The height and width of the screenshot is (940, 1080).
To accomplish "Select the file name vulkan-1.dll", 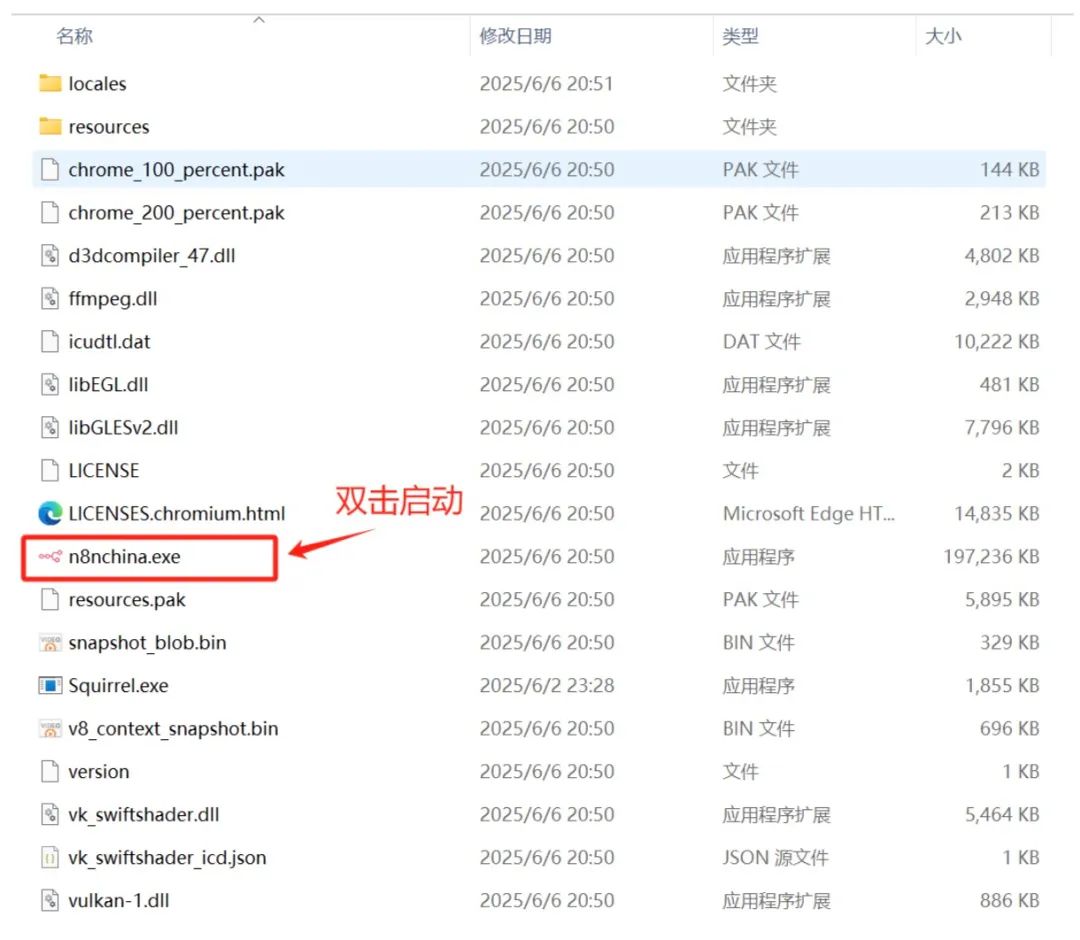I will pyautogui.click(x=118, y=900).
